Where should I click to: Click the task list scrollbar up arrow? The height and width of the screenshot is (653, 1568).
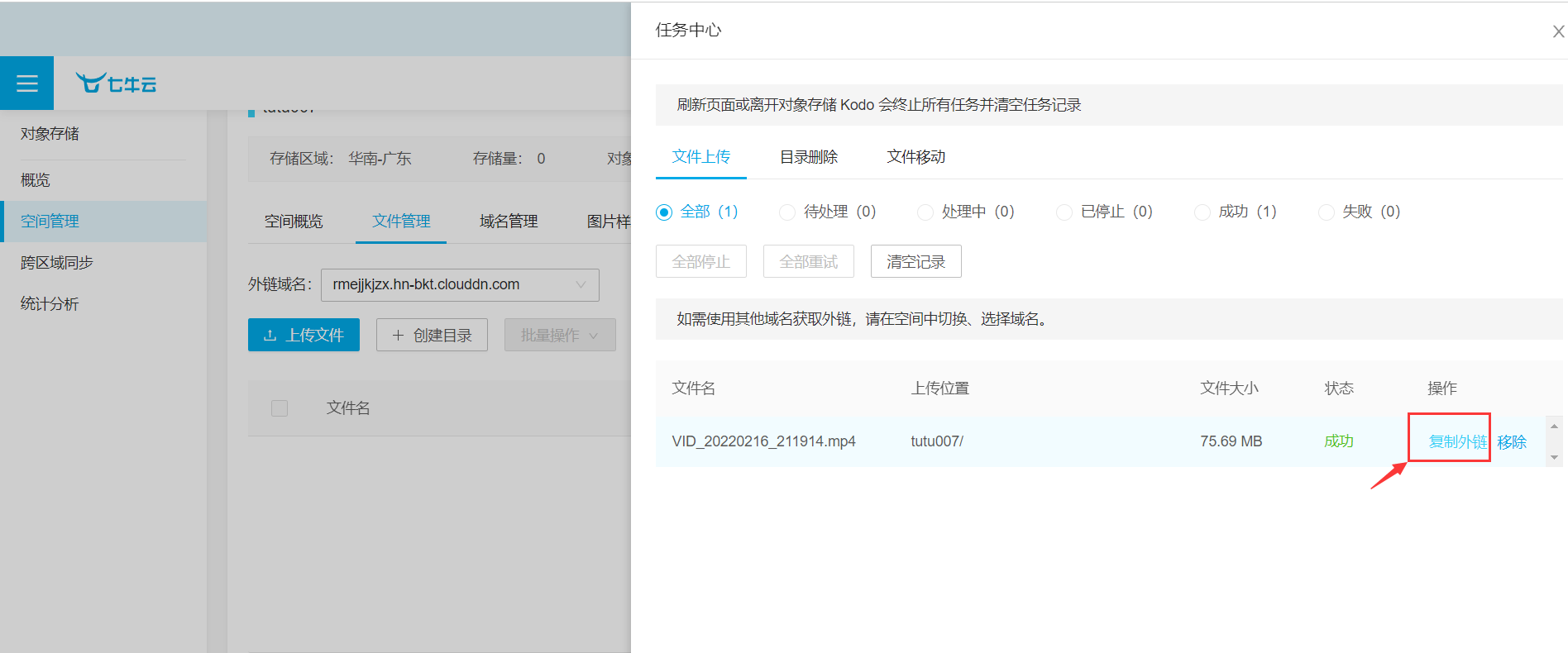(1554, 427)
